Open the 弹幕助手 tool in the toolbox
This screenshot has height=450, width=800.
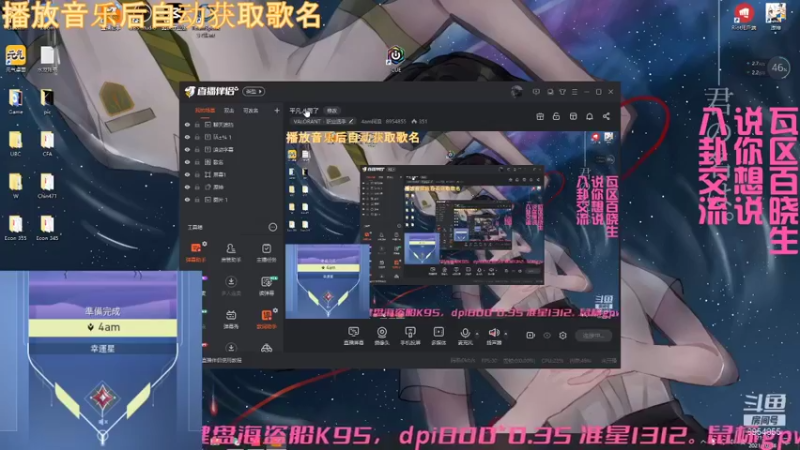point(196,252)
